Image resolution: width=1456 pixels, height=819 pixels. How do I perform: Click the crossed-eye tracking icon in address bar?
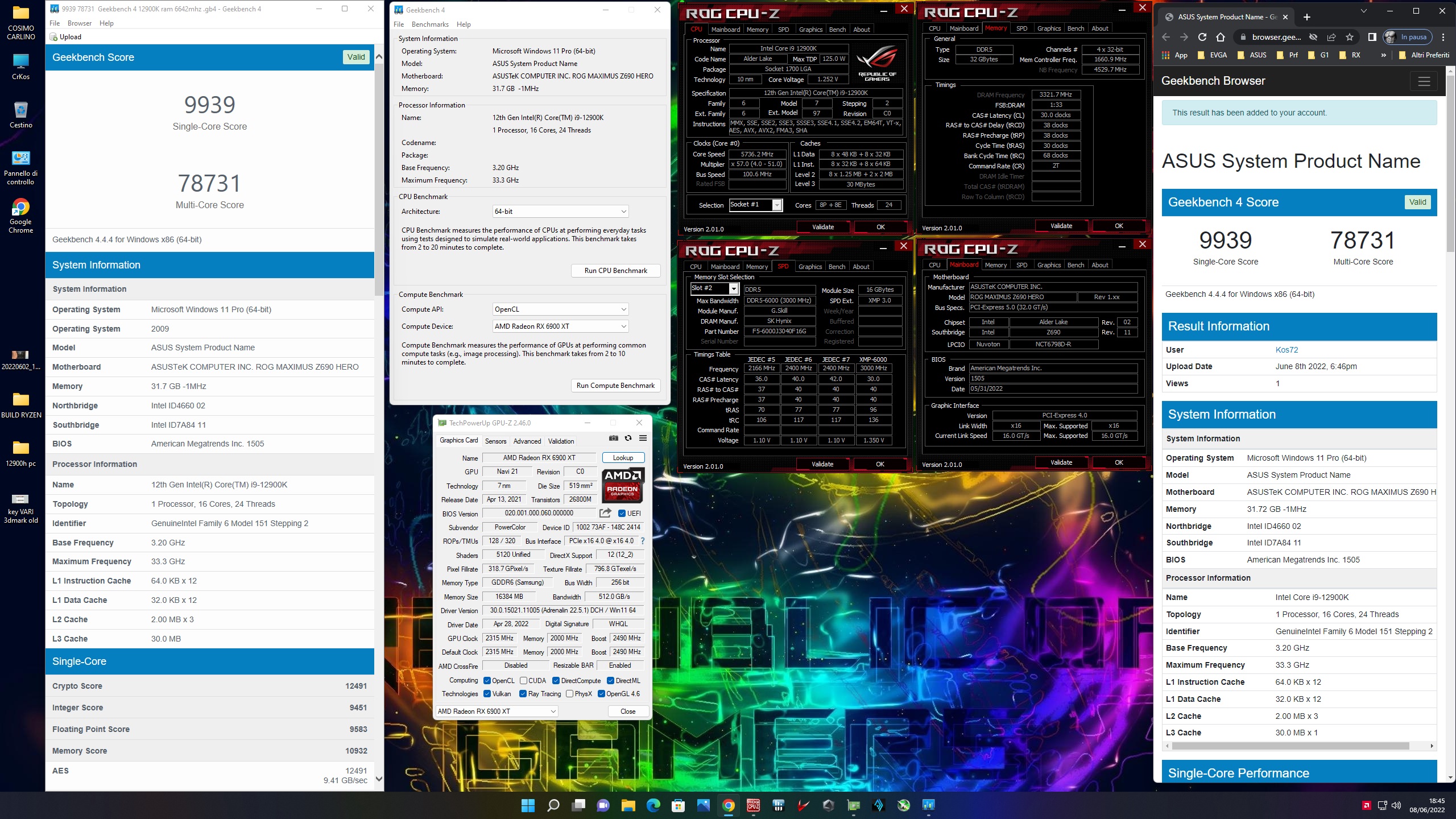click(1313, 37)
